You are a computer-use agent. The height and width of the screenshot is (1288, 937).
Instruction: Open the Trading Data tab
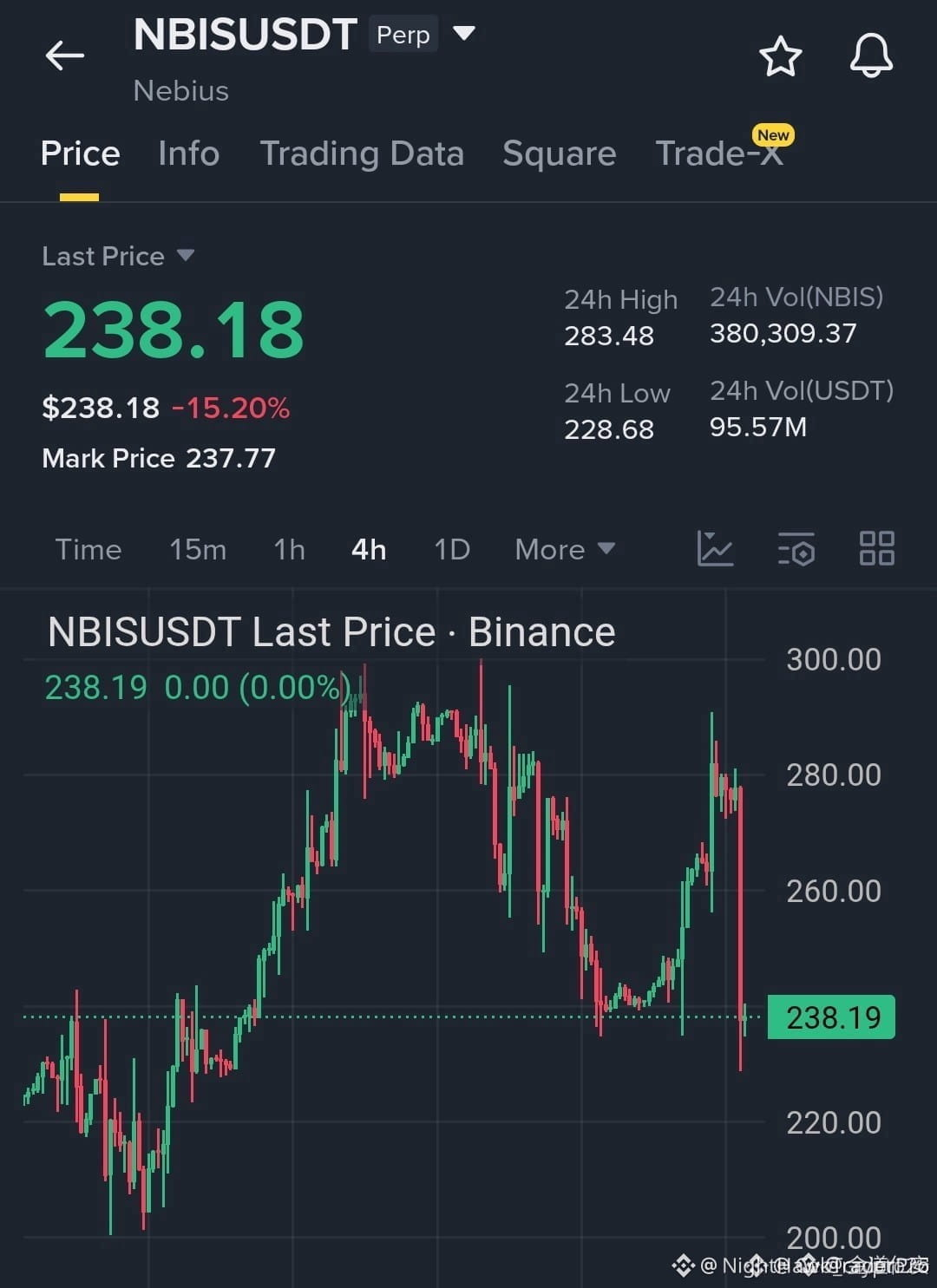(362, 154)
